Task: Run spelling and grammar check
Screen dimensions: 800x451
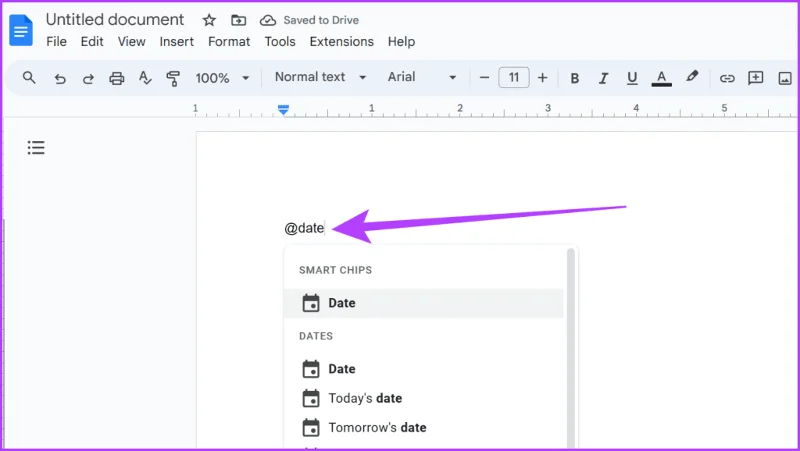Action: tap(145, 78)
